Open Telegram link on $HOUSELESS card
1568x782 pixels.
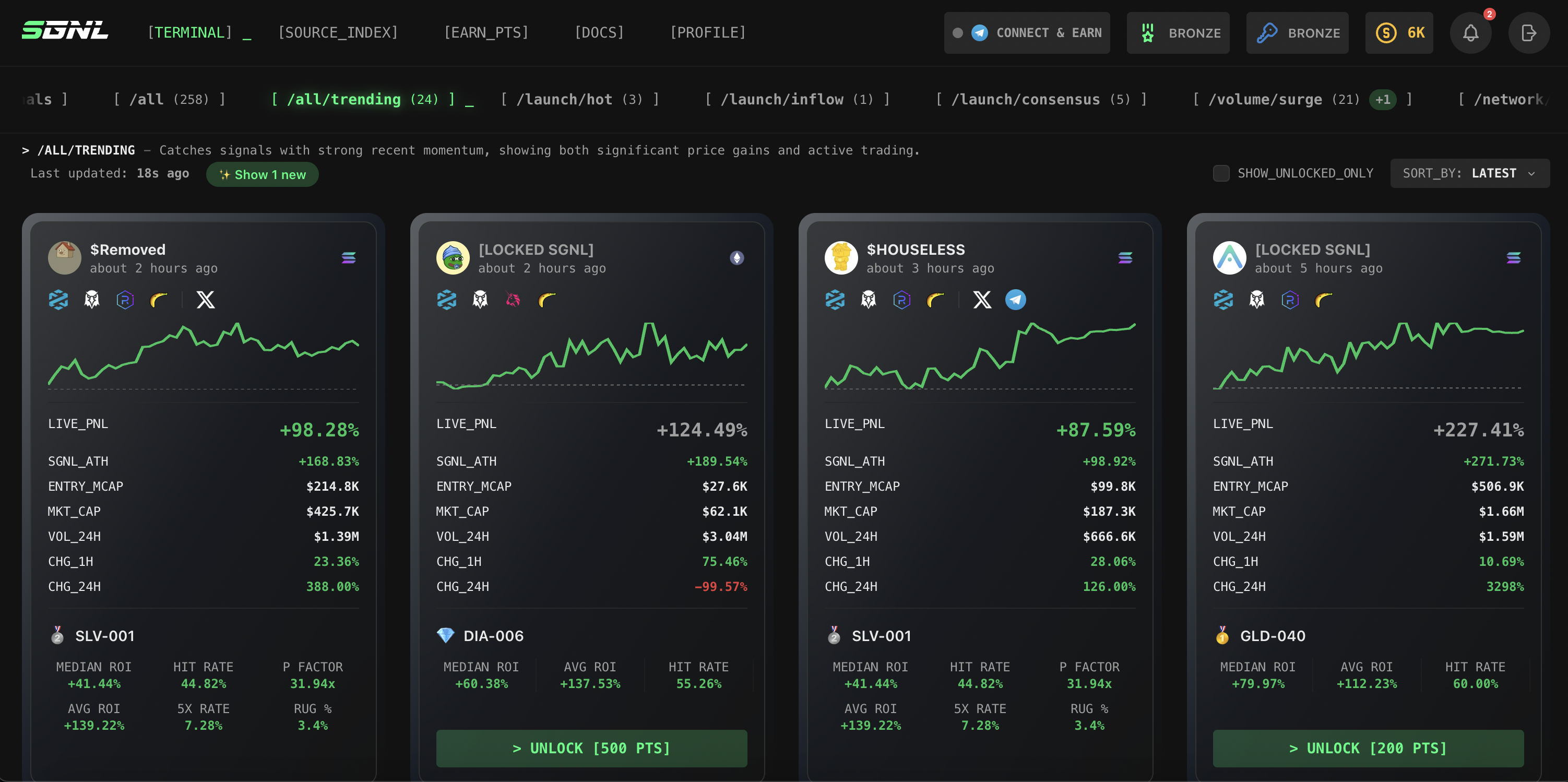[1015, 300]
